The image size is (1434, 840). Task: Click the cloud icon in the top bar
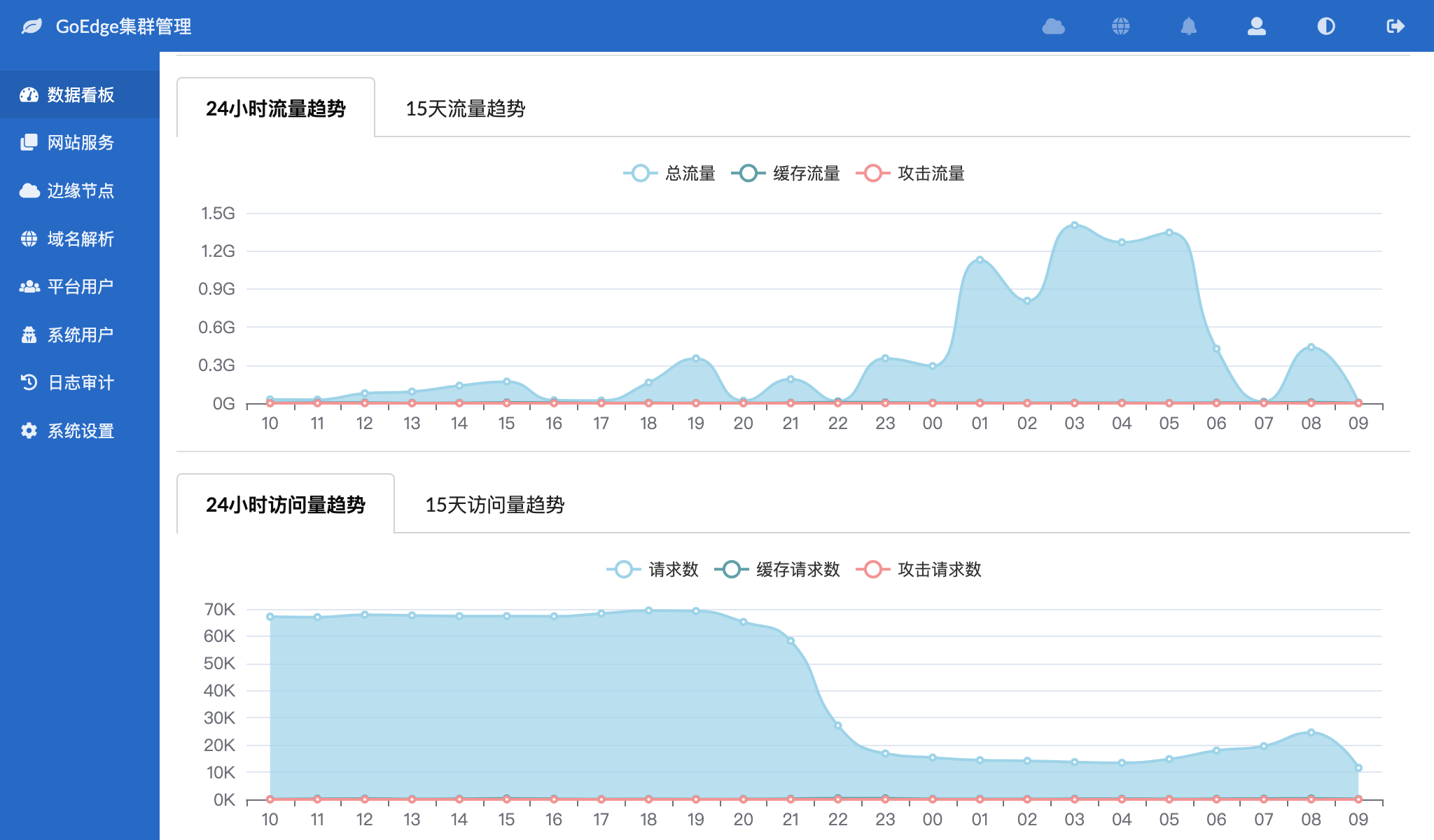coord(1053,27)
